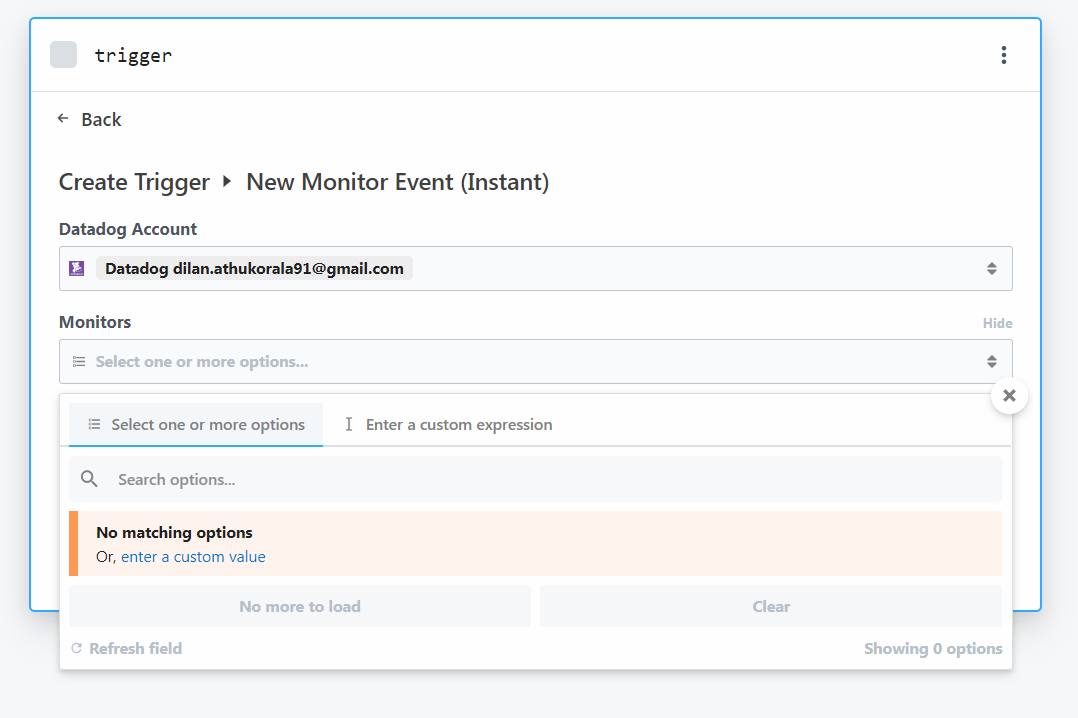Click the magnifying glass search icon
1078x718 pixels.
tap(89, 479)
